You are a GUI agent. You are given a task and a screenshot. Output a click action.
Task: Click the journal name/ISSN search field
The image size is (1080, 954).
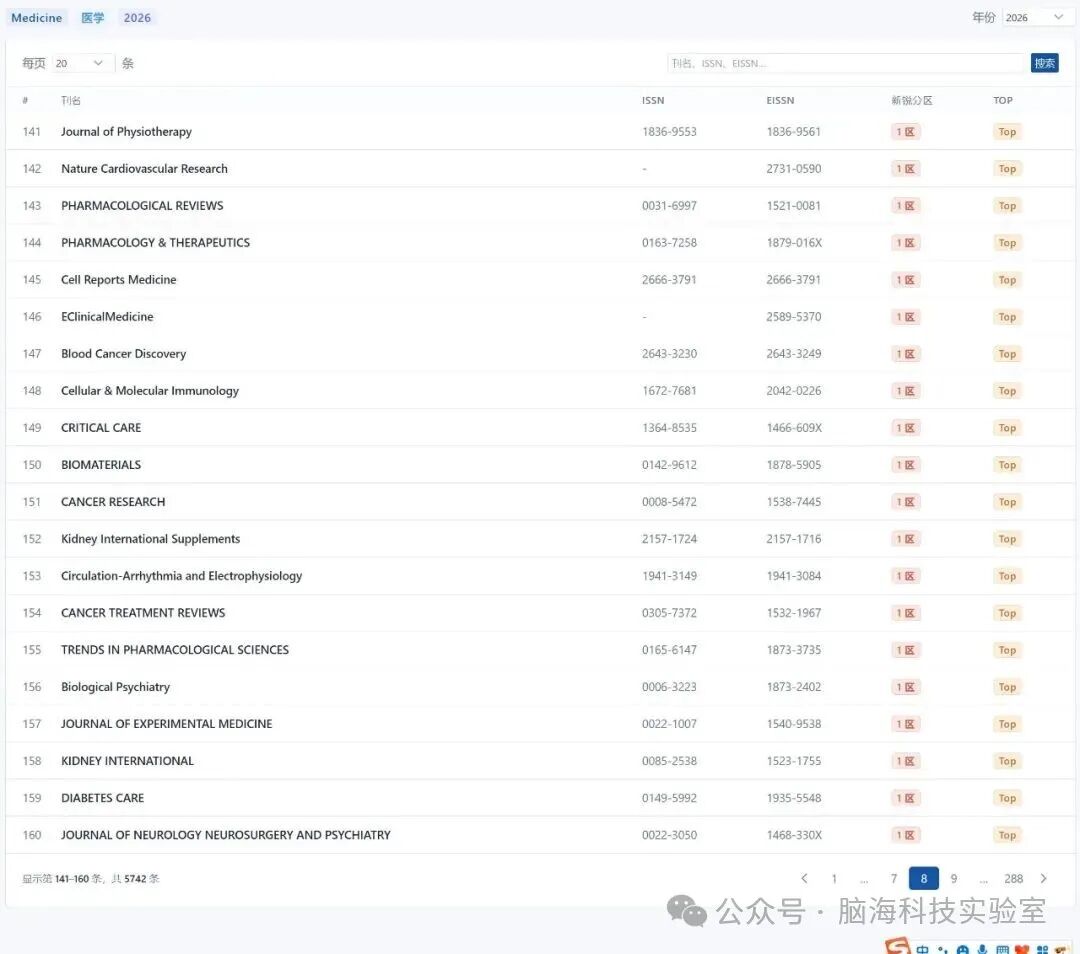[847, 63]
